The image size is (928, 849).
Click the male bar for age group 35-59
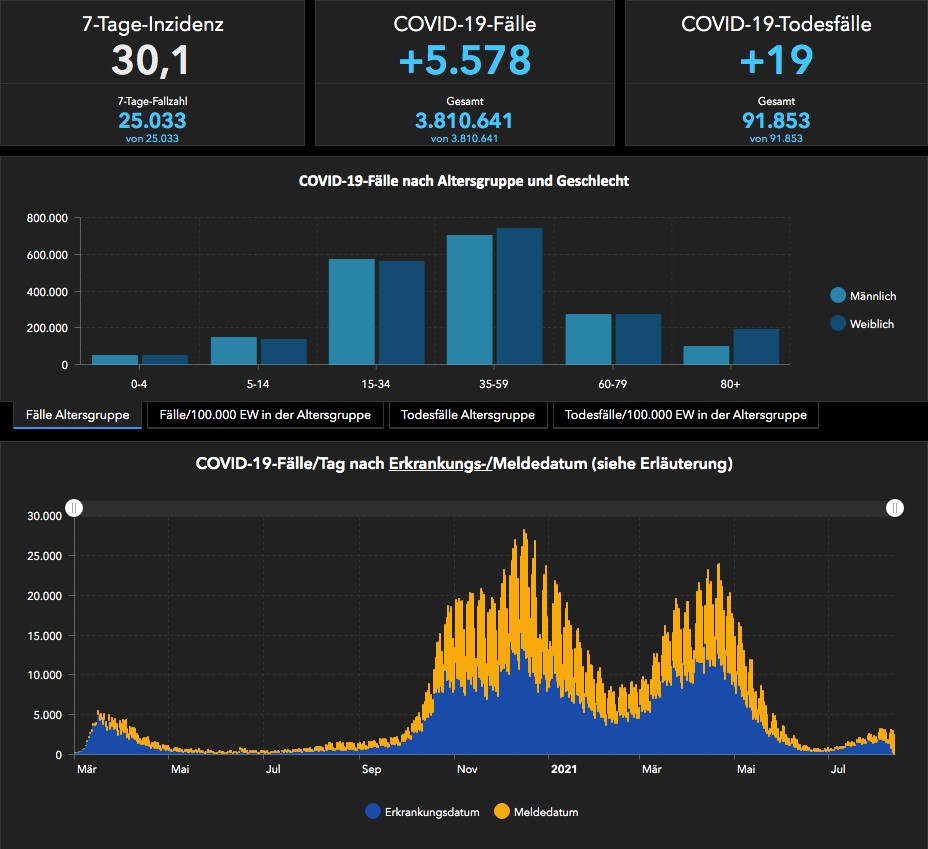[x=469, y=300]
